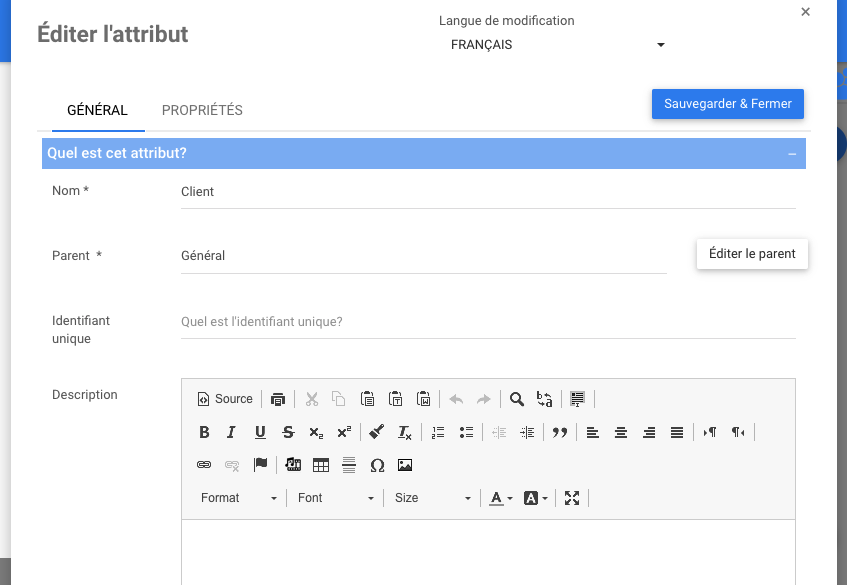
Task: Click the Insert Link icon
Action: (204, 465)
